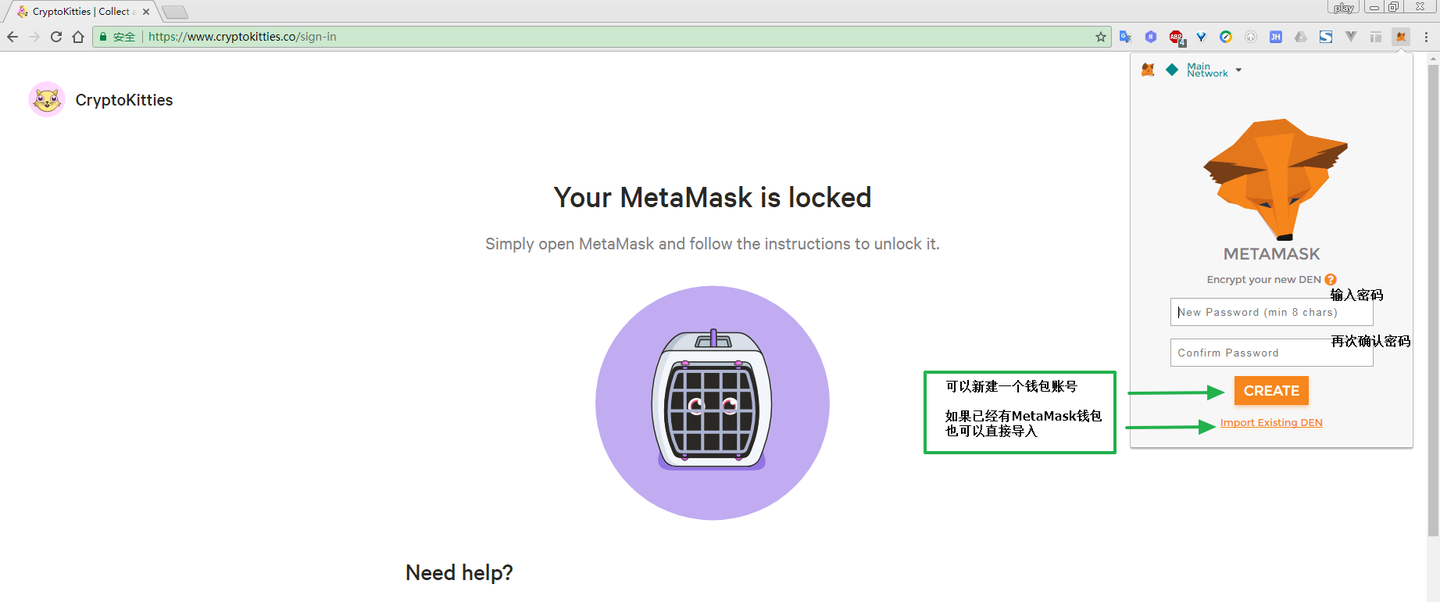Go to the browser home page
The image size is (1440, 602).
[x=78, y=37]
